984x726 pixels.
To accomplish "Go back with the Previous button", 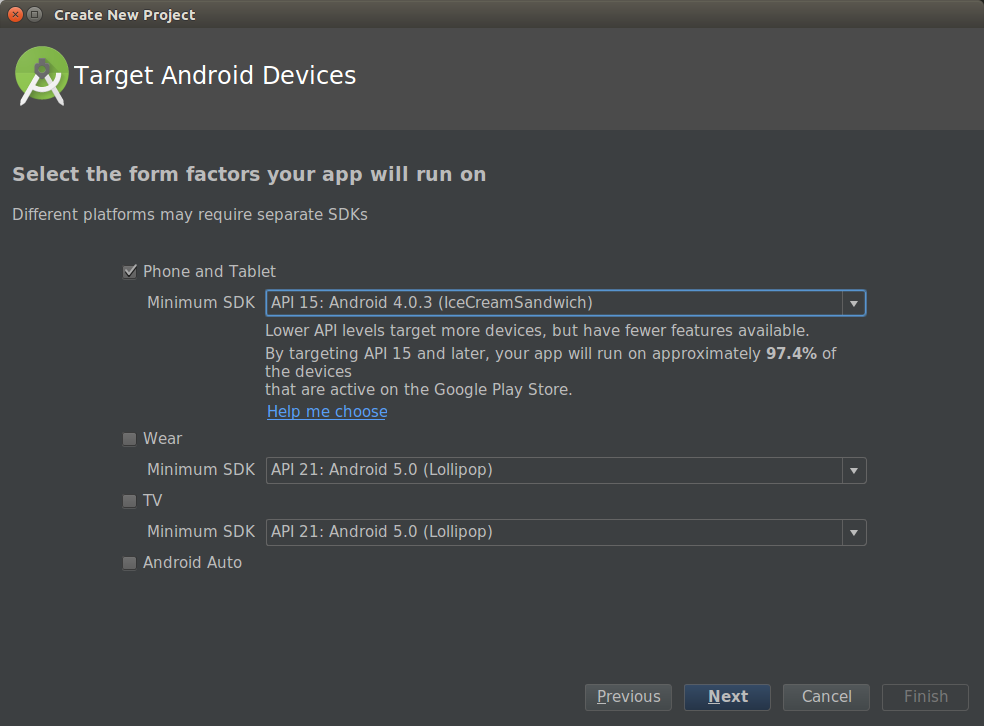I will [629, 697].
